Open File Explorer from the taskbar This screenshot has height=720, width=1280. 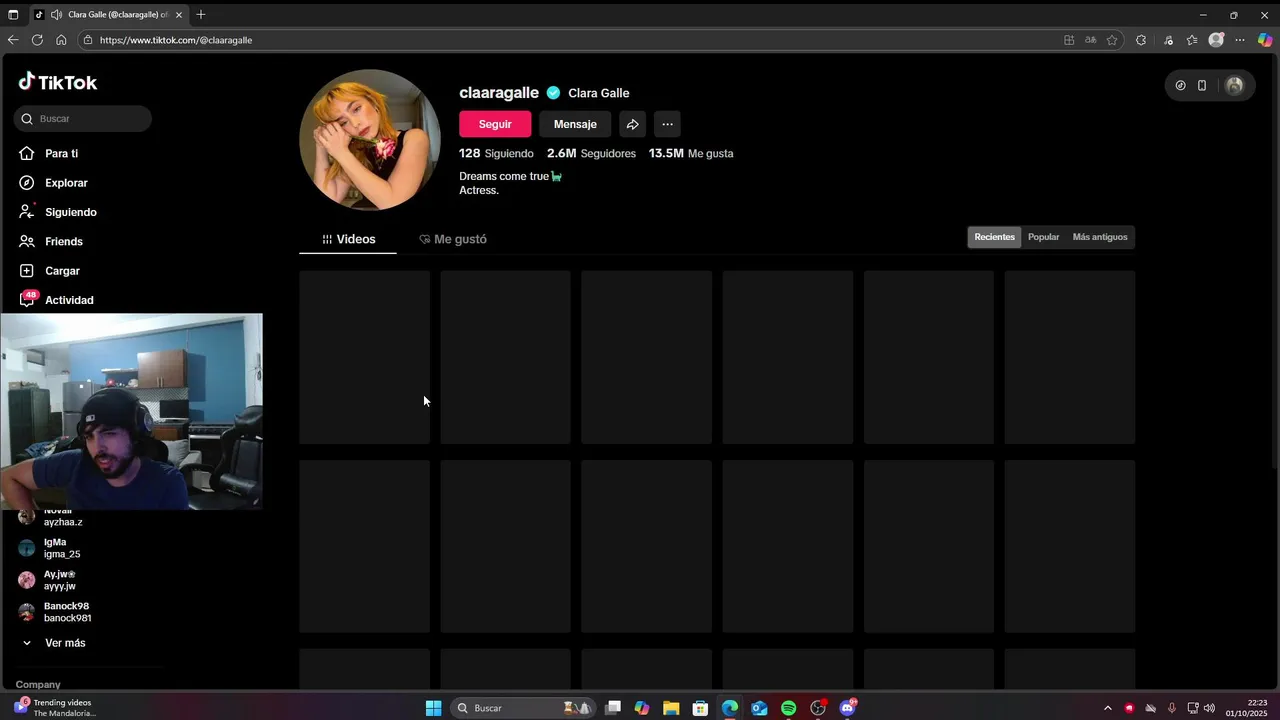coord(671,708)
